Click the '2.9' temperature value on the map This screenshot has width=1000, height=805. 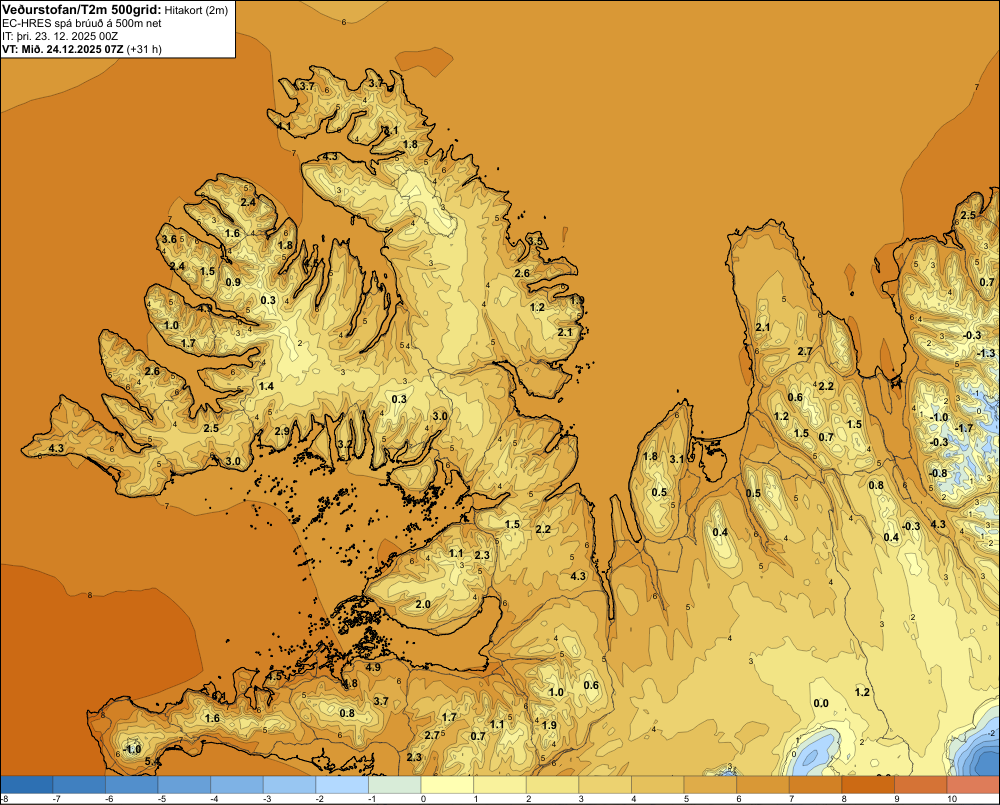click(x=282, y=431)
